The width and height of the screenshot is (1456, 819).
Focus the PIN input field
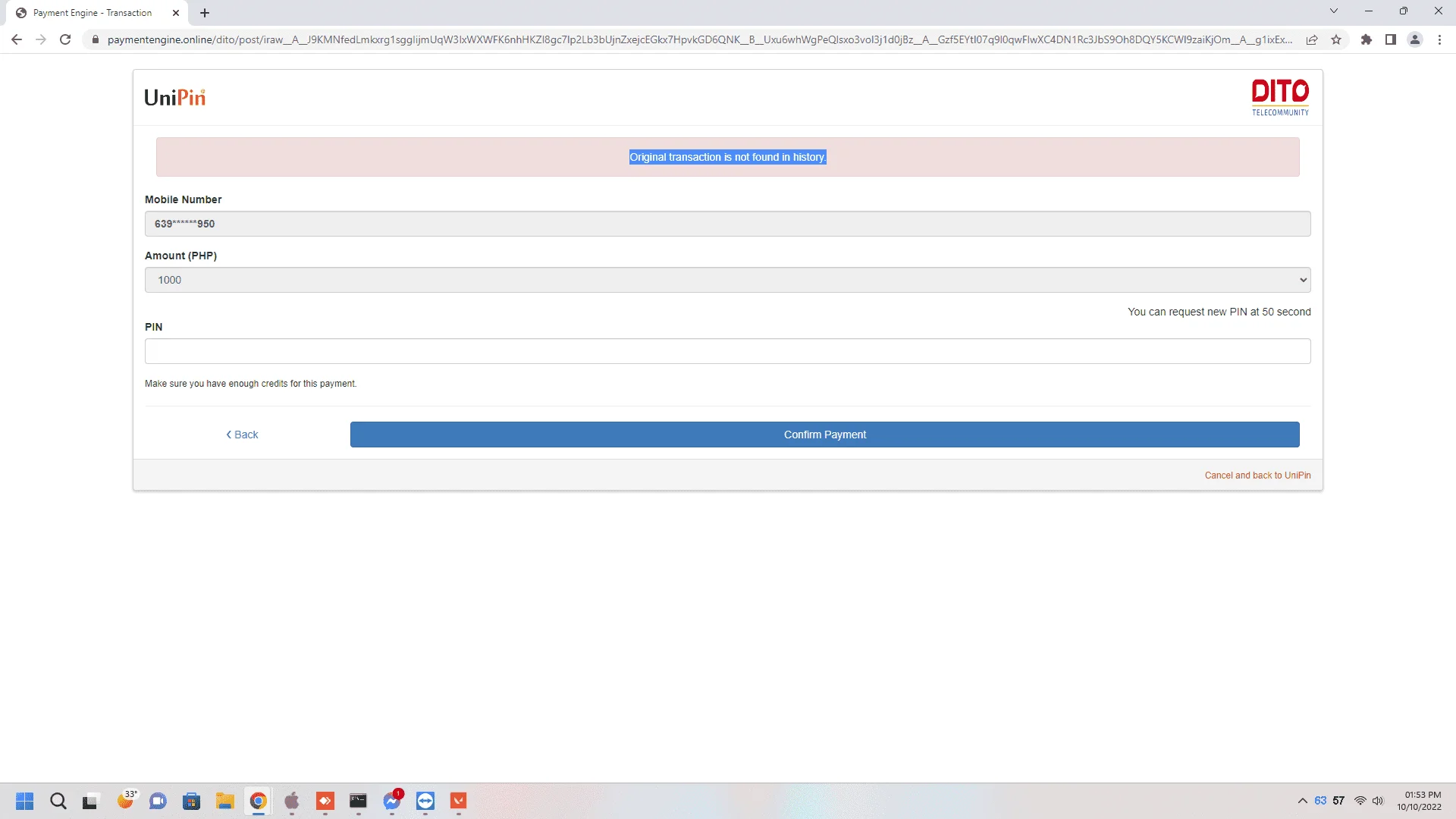click(x=728, y=351)
